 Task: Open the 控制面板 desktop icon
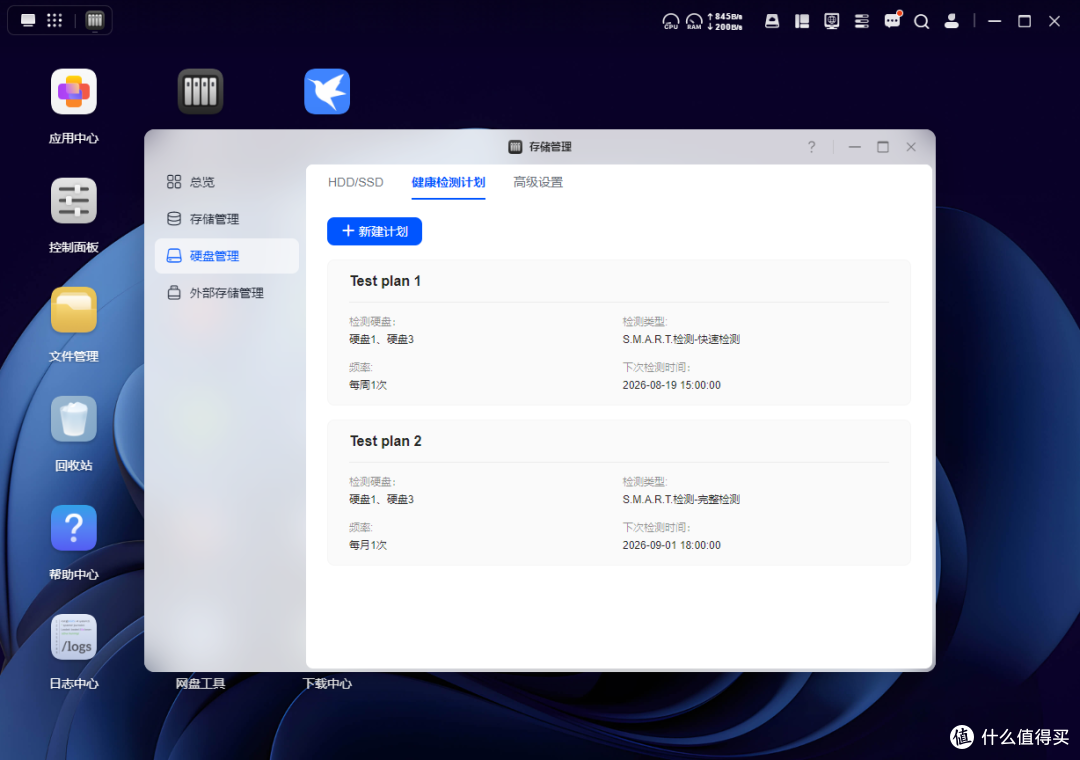pyautogui.click(x=74, y=201)
